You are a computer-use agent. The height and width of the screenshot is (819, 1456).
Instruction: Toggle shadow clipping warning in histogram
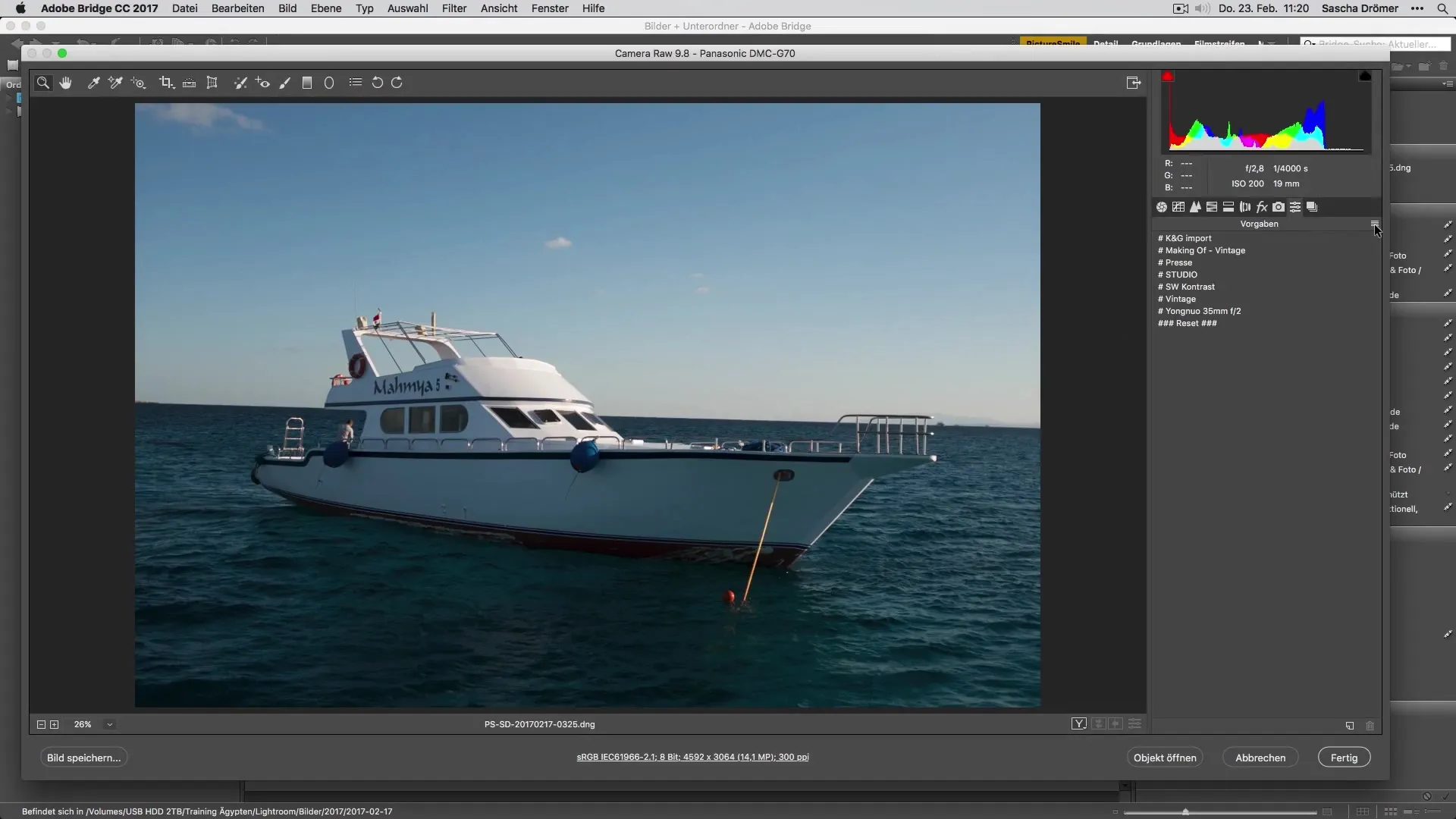coord(1168,77)
